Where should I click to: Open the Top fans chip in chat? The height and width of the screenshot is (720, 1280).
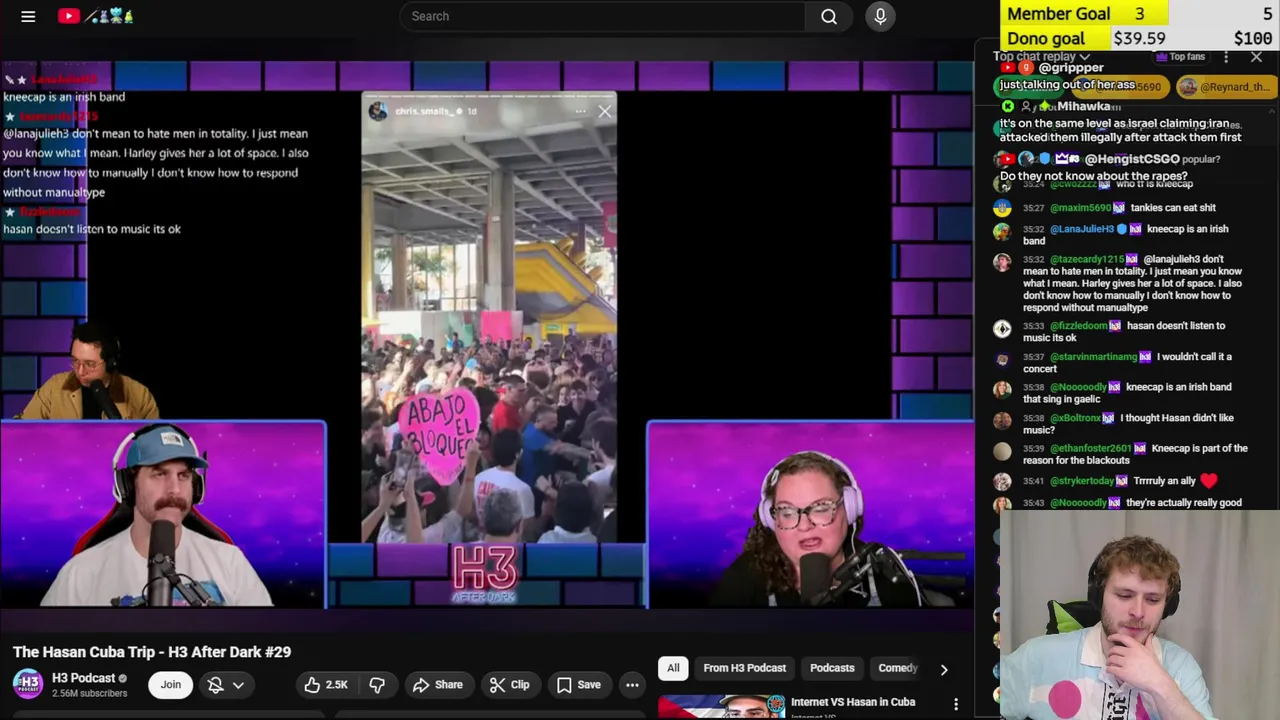click(1181, 57)
